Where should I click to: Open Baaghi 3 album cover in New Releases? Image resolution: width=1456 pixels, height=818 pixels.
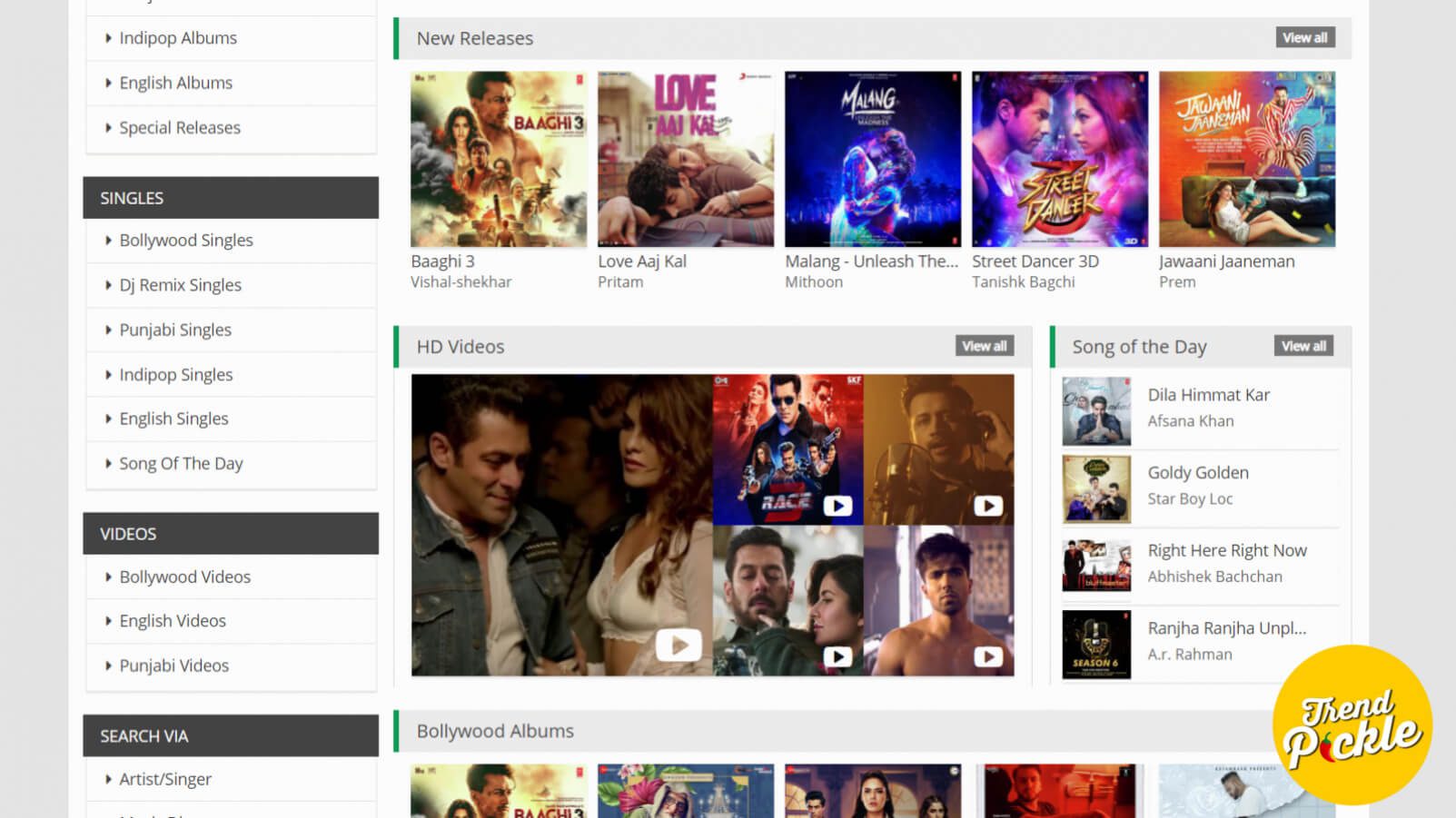click(499, 159)
